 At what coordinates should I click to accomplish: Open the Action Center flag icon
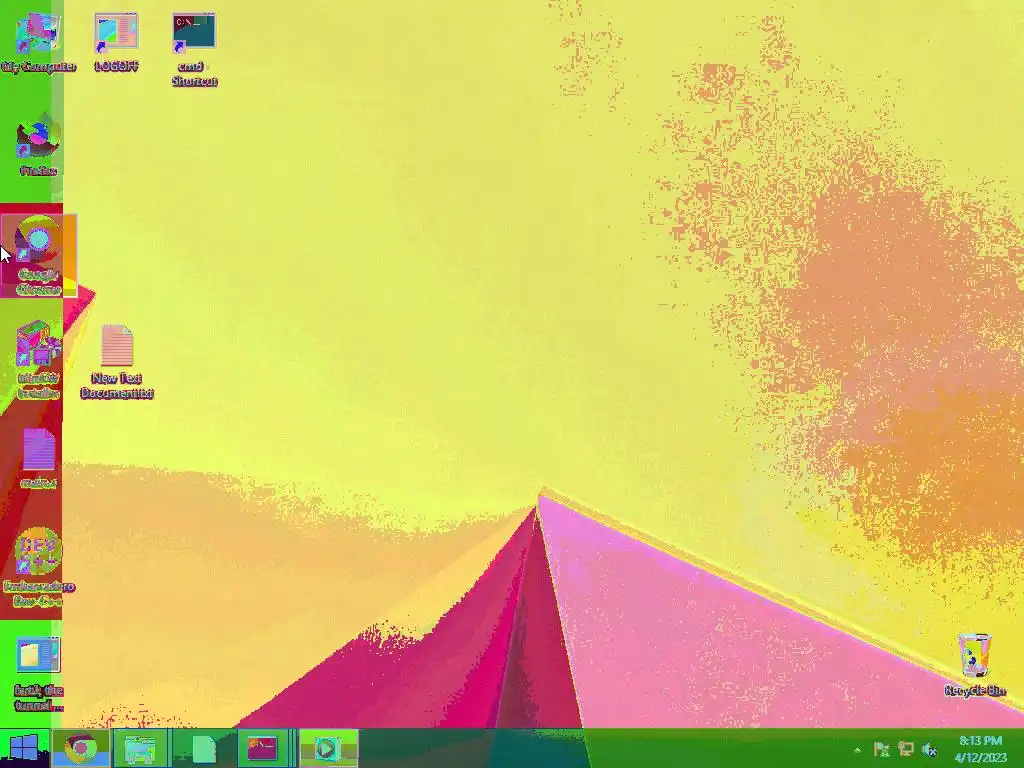pos(881,750)
